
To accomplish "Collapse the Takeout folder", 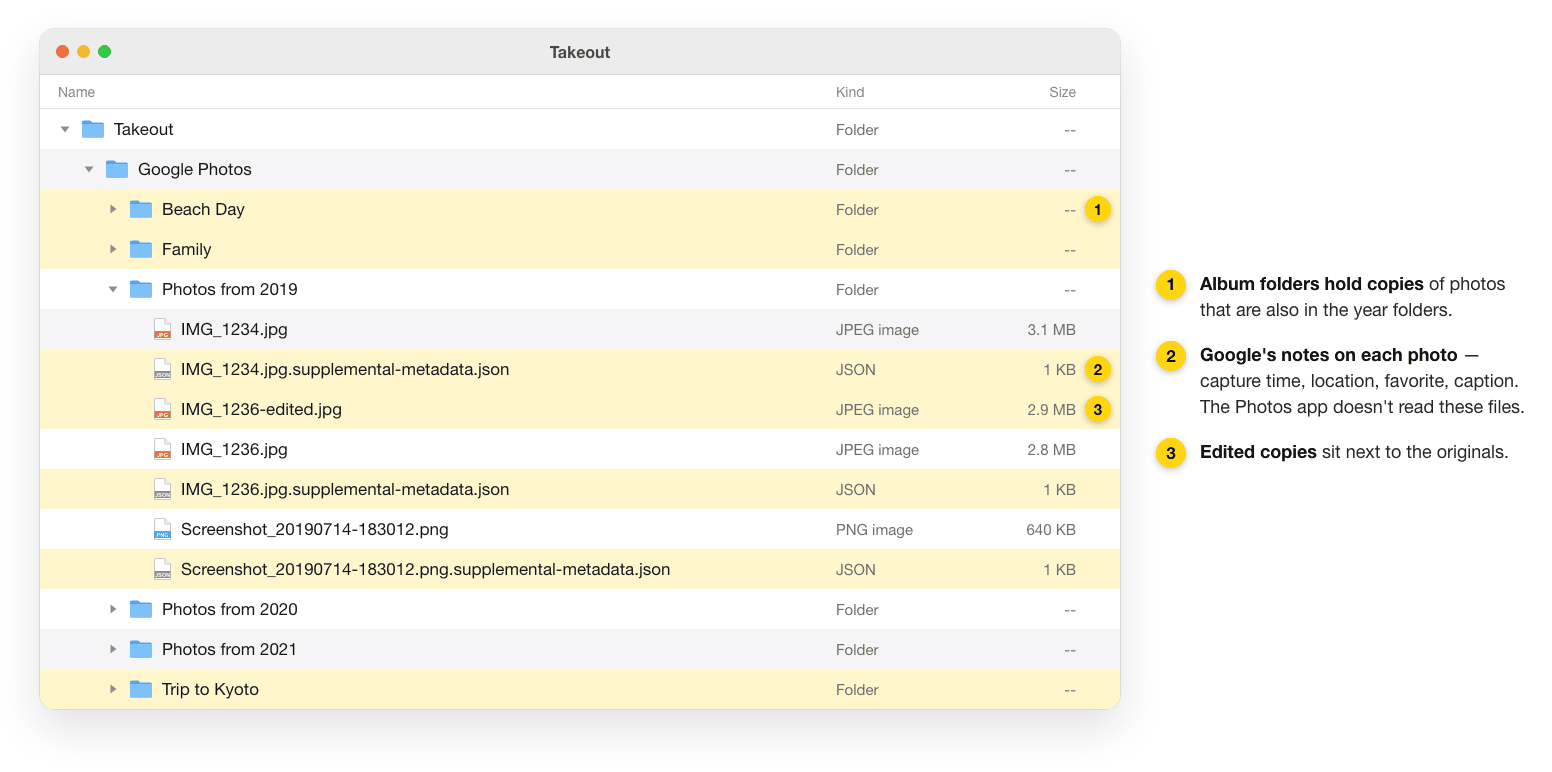I will pyautogui.click(x=65, y=129).
